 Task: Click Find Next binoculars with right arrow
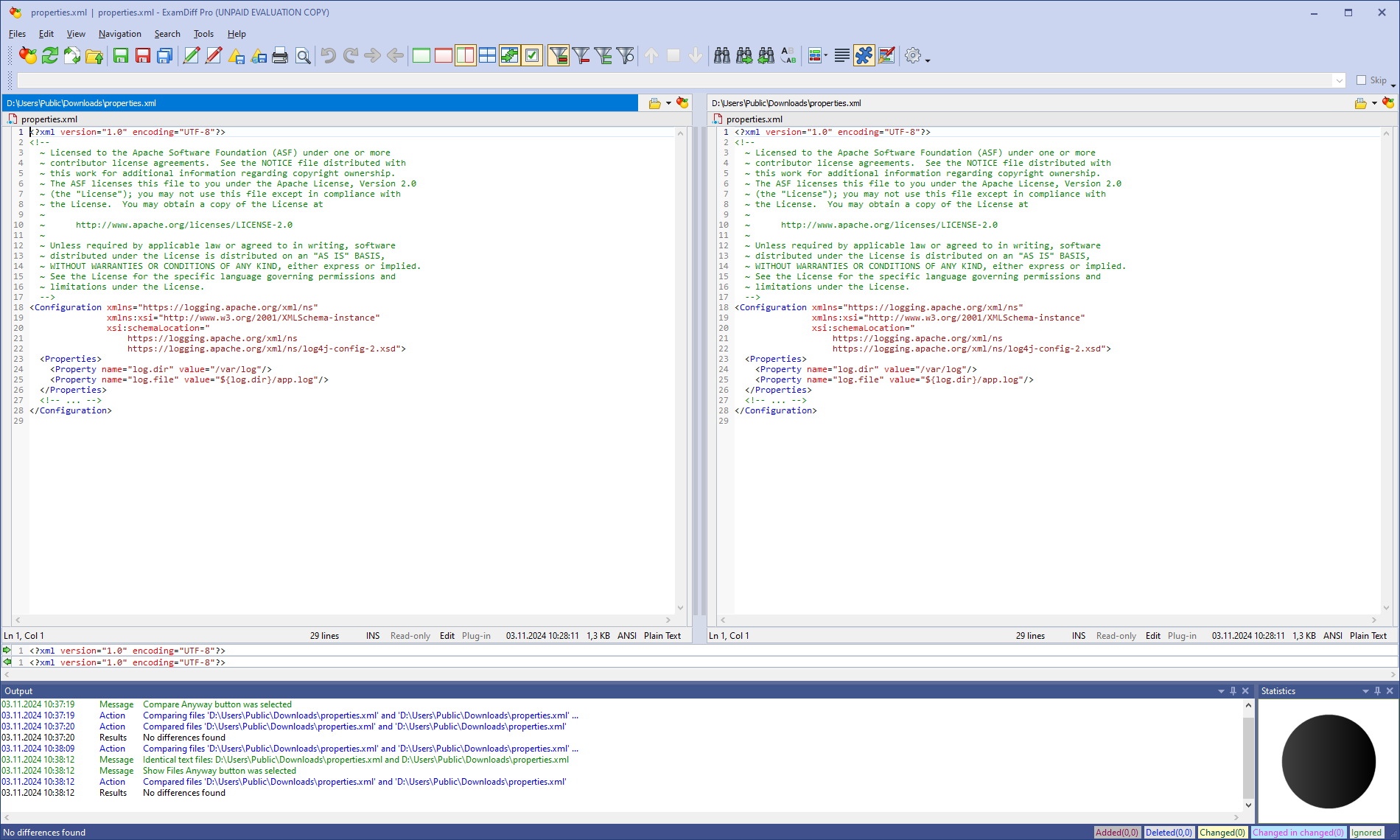pyautogui.click(x=744, y=55)
